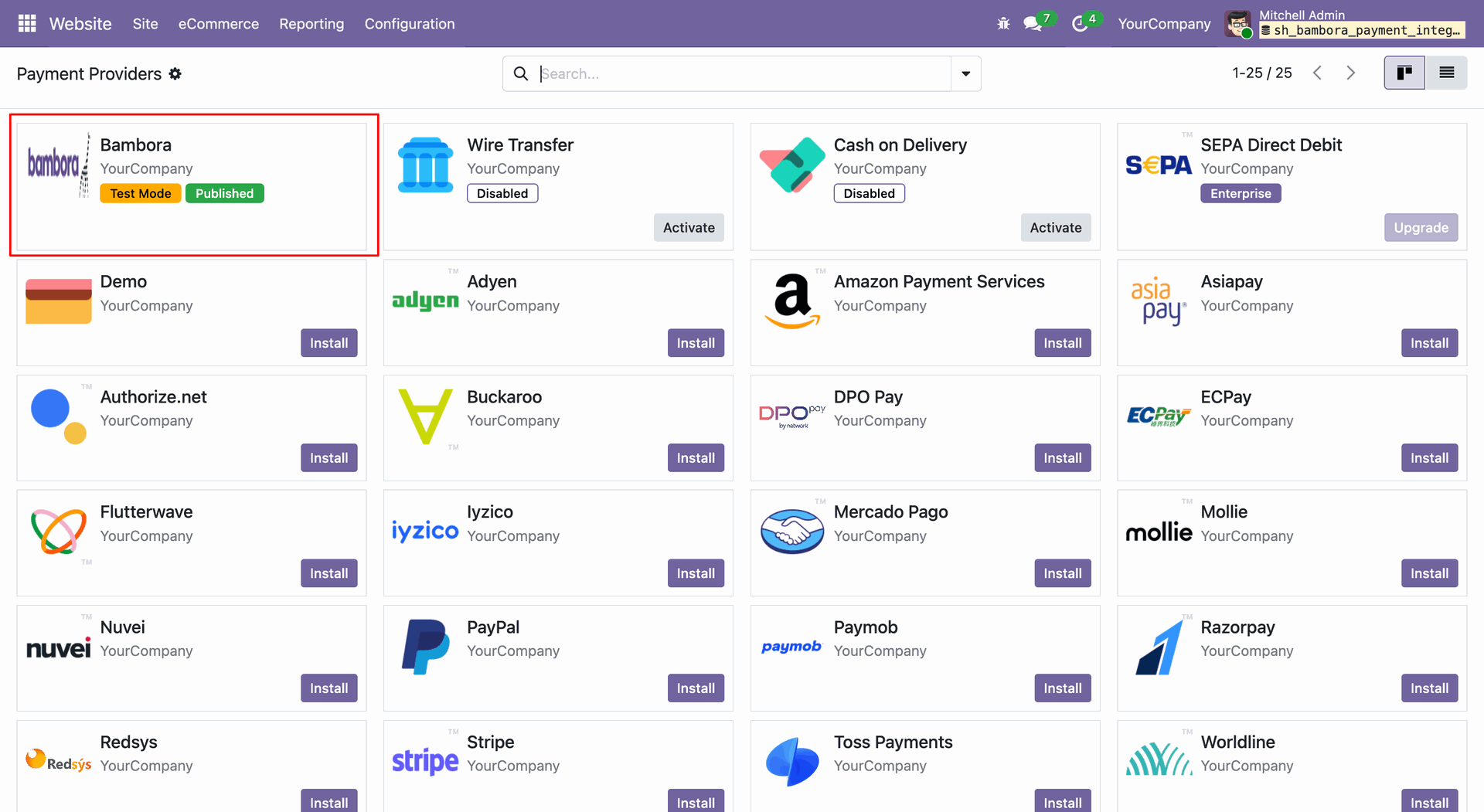Click the Mollie logo
The width and height of the screenshot is (1484, 812).
click(1159, 532)
